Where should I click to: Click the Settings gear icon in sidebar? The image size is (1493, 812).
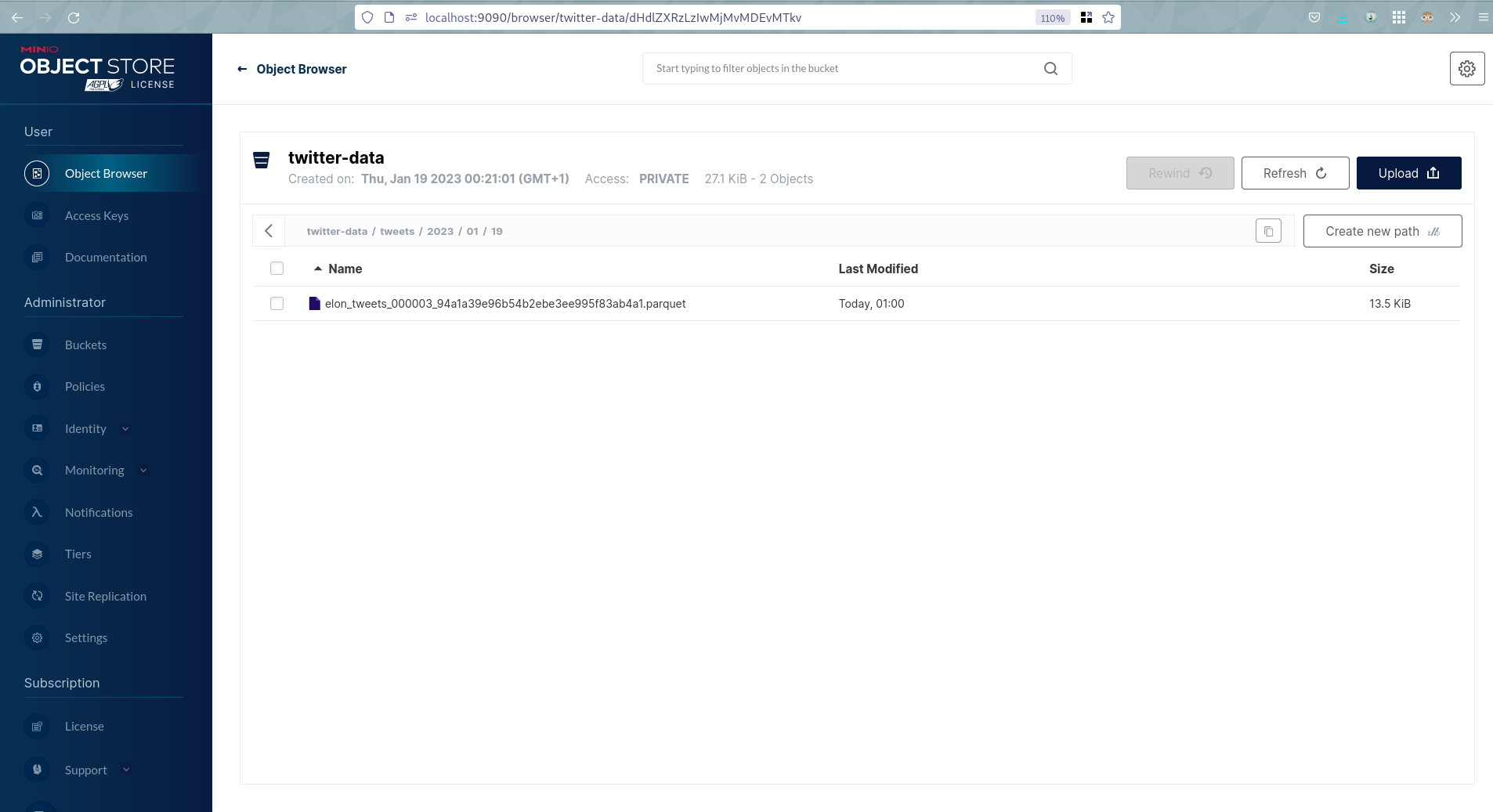pos(37,637)
